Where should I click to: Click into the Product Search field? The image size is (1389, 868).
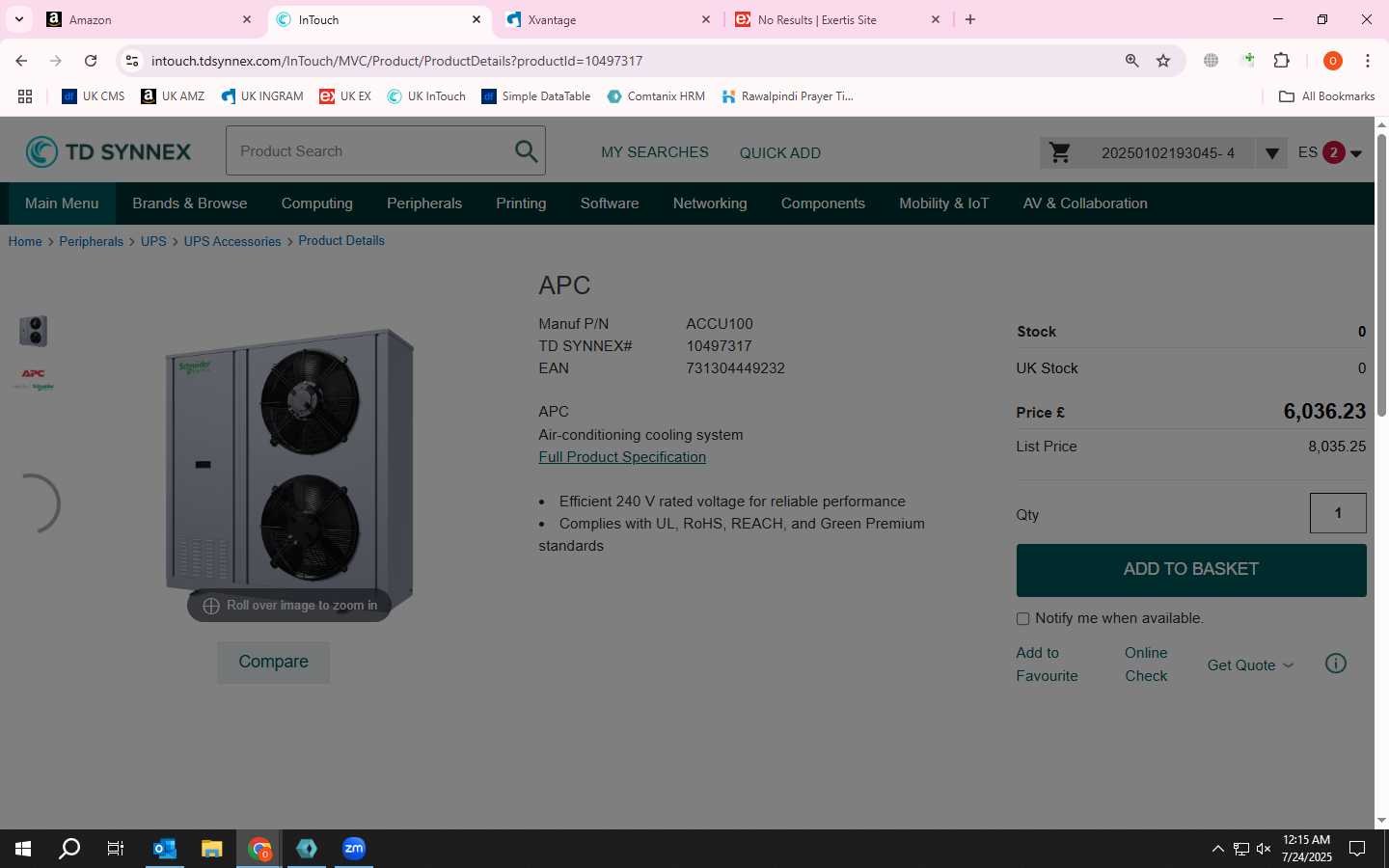371,151
